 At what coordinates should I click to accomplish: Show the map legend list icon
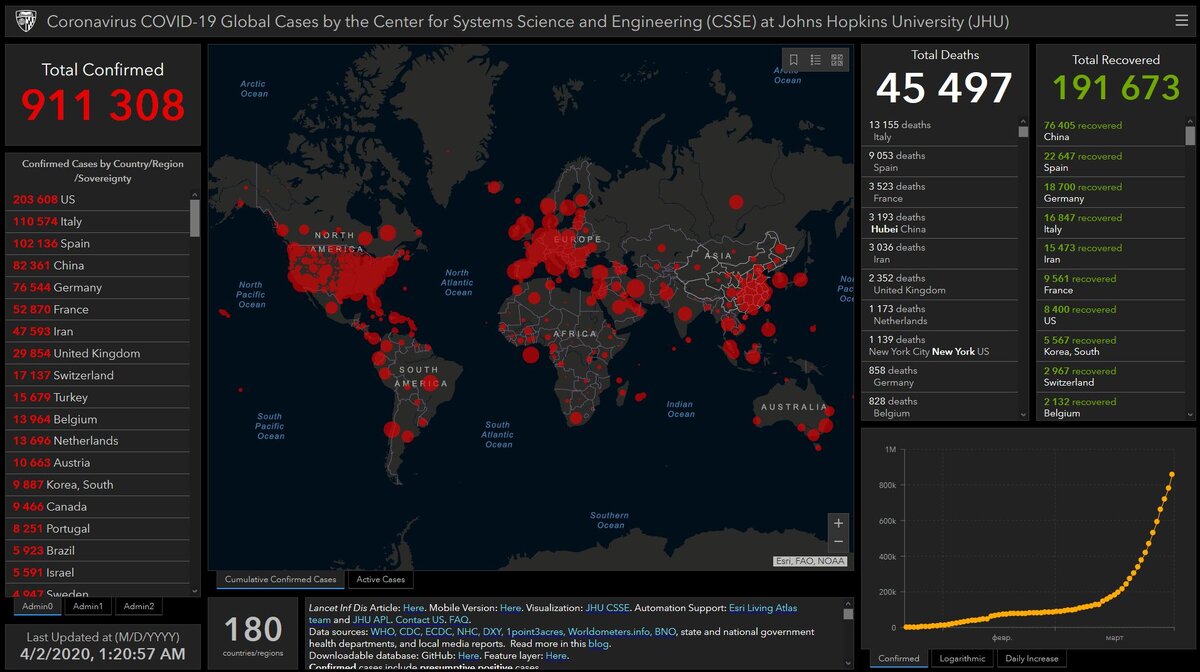click(815, 60)
